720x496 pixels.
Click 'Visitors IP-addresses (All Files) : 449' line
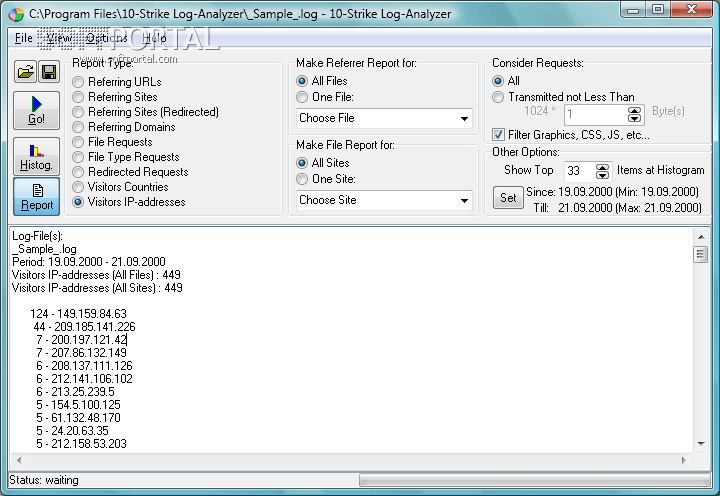click(96, 275)
